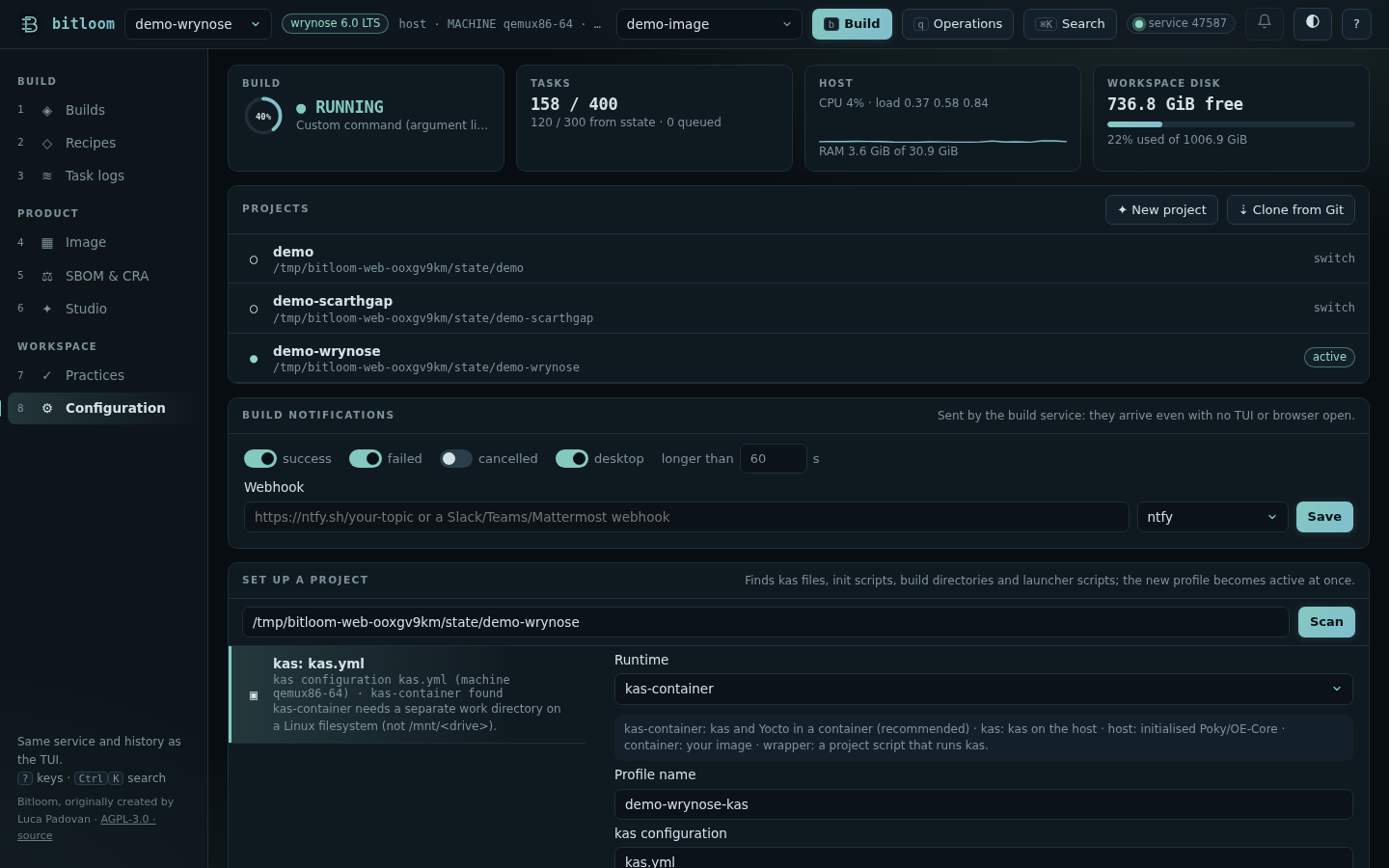Click the Search button
This screenshot has height=868, width=1389.
(x=1070, y=24)
